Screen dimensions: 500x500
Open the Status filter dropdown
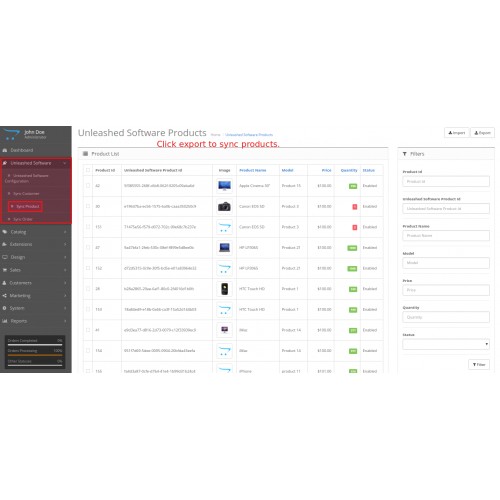(446, 344)
